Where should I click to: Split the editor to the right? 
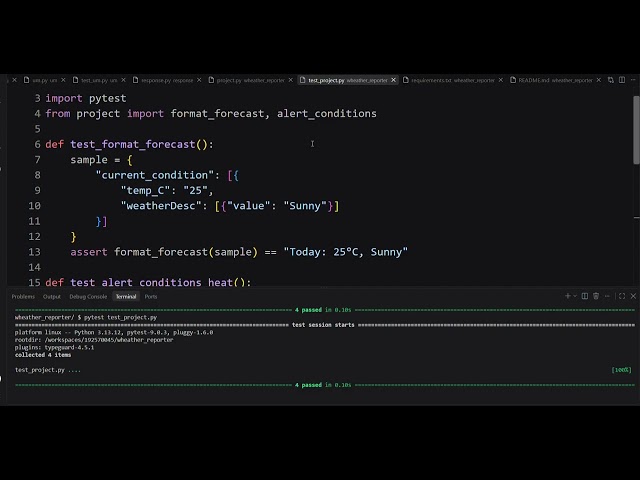[622, 80]
